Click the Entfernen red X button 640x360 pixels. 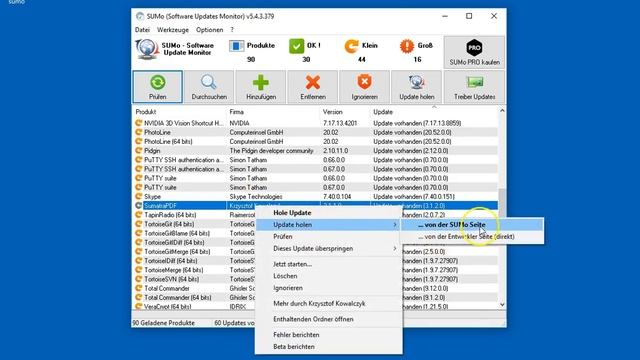pyautogui.click(x=313, y=87)
